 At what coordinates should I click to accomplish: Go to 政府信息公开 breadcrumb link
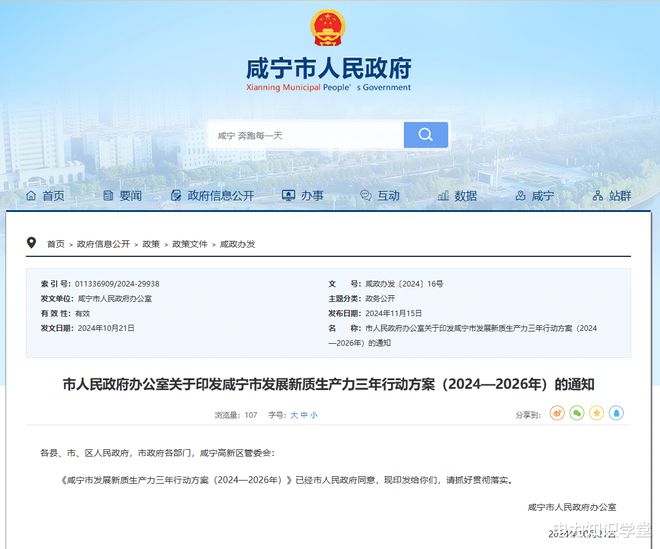(104, 244)
